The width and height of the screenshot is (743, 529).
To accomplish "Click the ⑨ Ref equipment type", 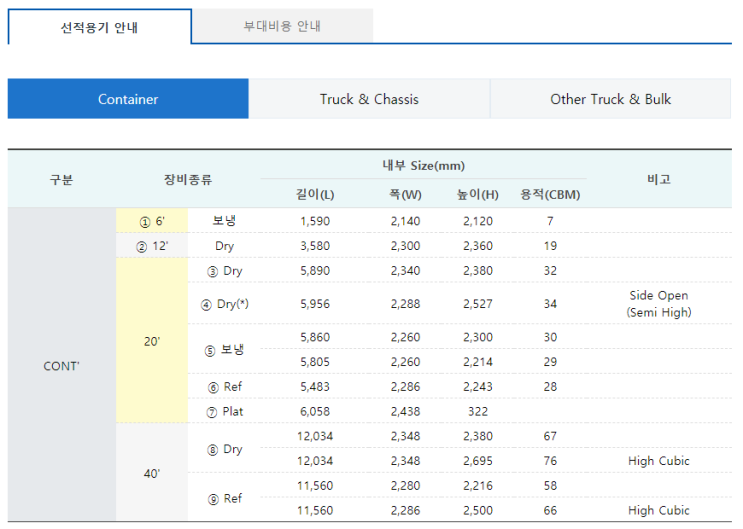I will 225,499.
